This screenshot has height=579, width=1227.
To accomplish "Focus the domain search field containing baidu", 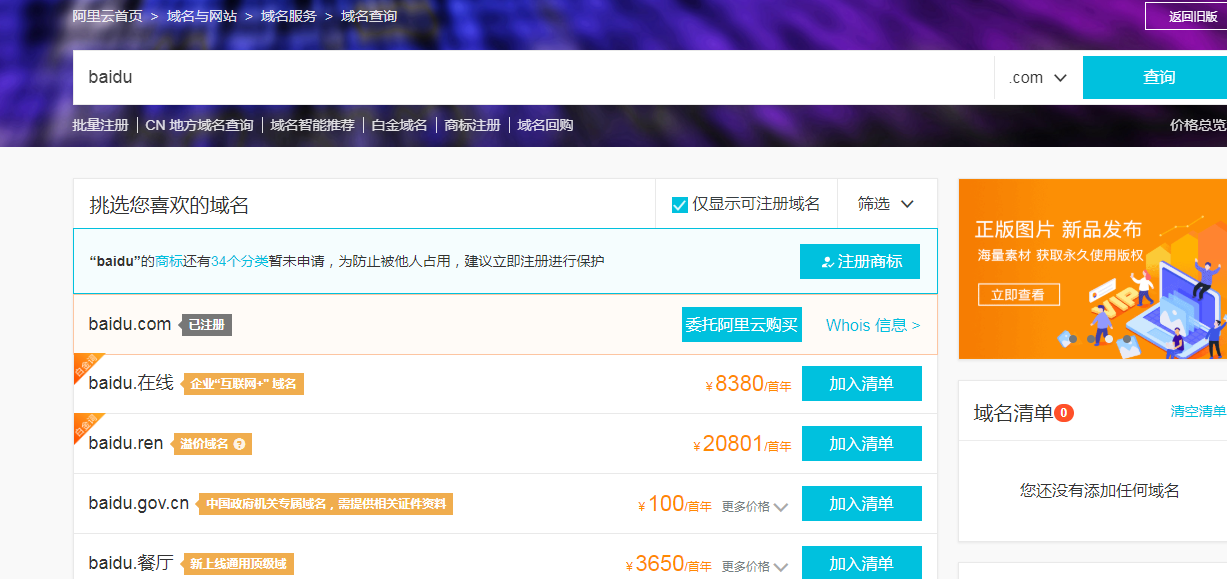I will (x=534, y=77).
